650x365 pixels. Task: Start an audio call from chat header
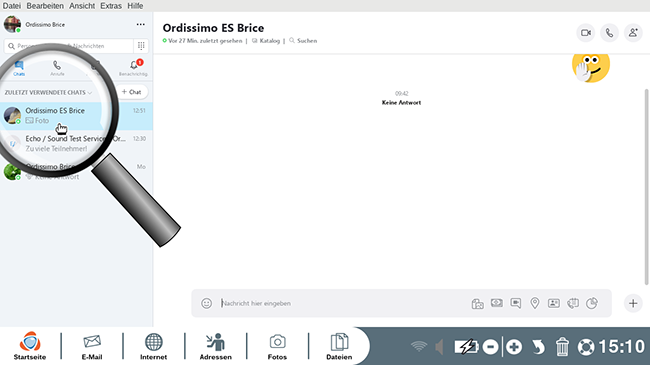(x=609, y=33)
